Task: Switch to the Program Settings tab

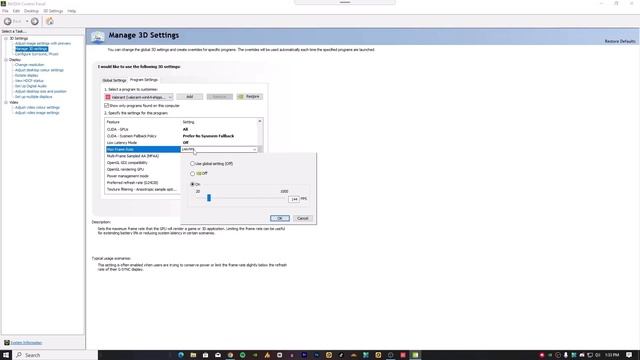Action: coord(144,80)
